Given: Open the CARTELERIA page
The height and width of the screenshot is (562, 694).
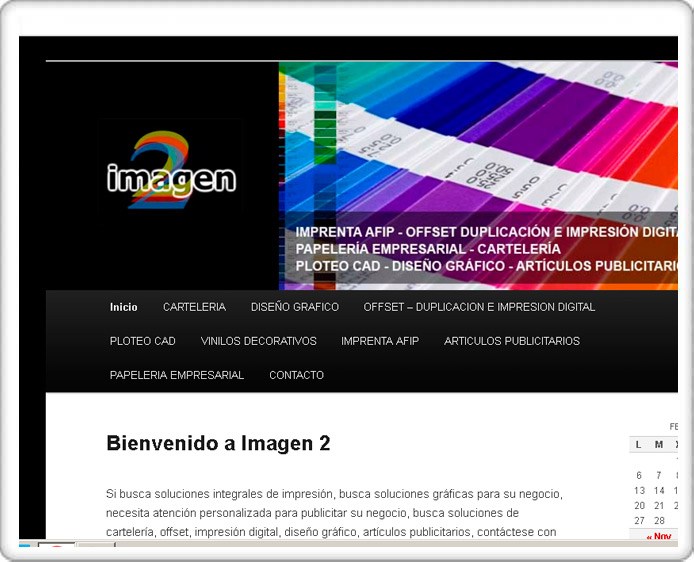Looking at the screenshot, I should pos(194,307).
